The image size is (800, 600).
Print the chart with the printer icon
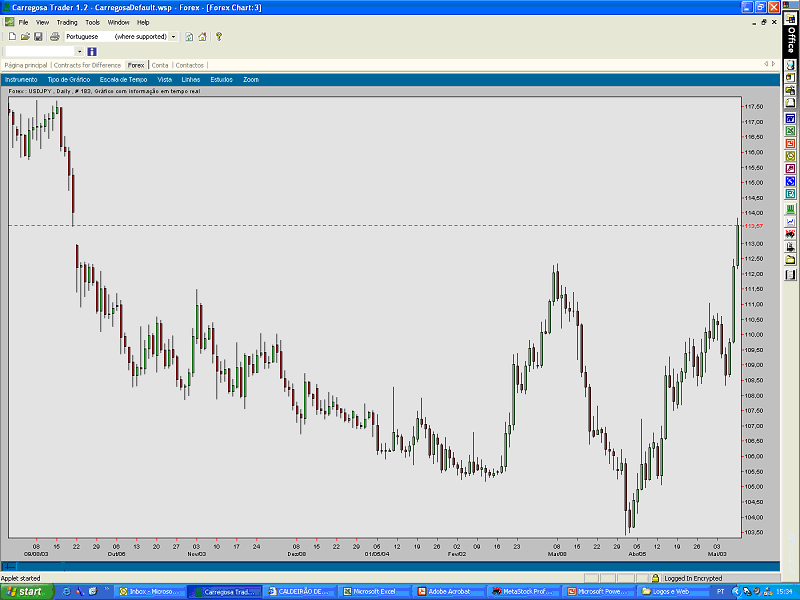coord(55,38)
